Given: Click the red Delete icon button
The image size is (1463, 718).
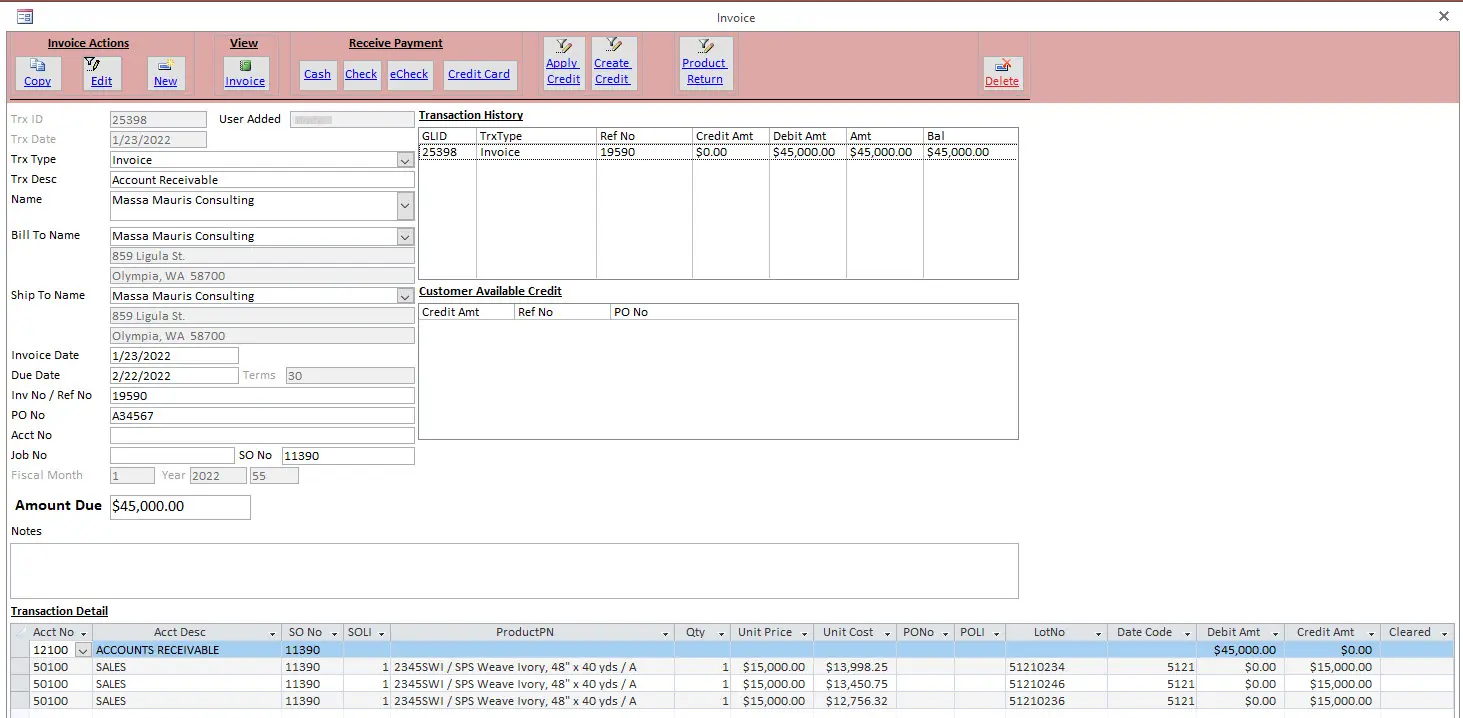Looking at the screenshot, I should click(1002, 73).
